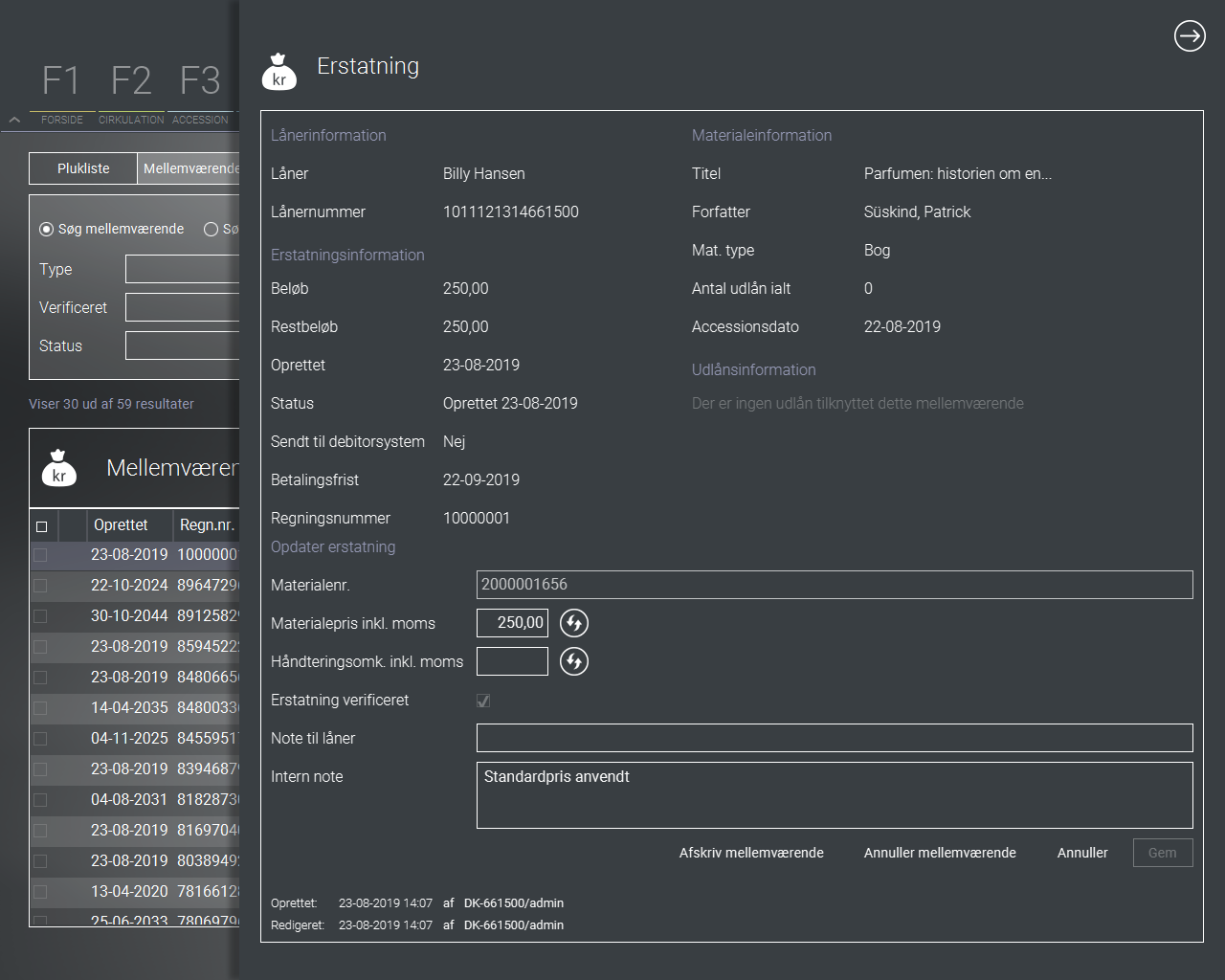The width and height of the screenshot is (1225, 980).
Task: Open the Type dropdown field
Action: click(x=182, y=269)
